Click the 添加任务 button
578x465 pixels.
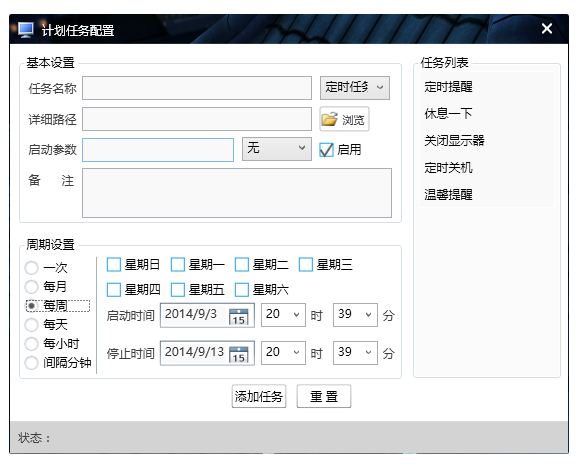259,396
